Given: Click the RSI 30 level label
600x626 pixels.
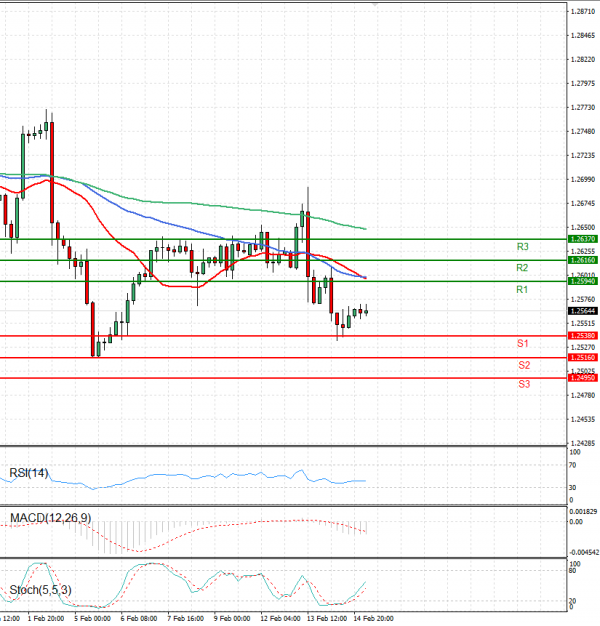Looking at the screenshot, I should click(572, 487).
